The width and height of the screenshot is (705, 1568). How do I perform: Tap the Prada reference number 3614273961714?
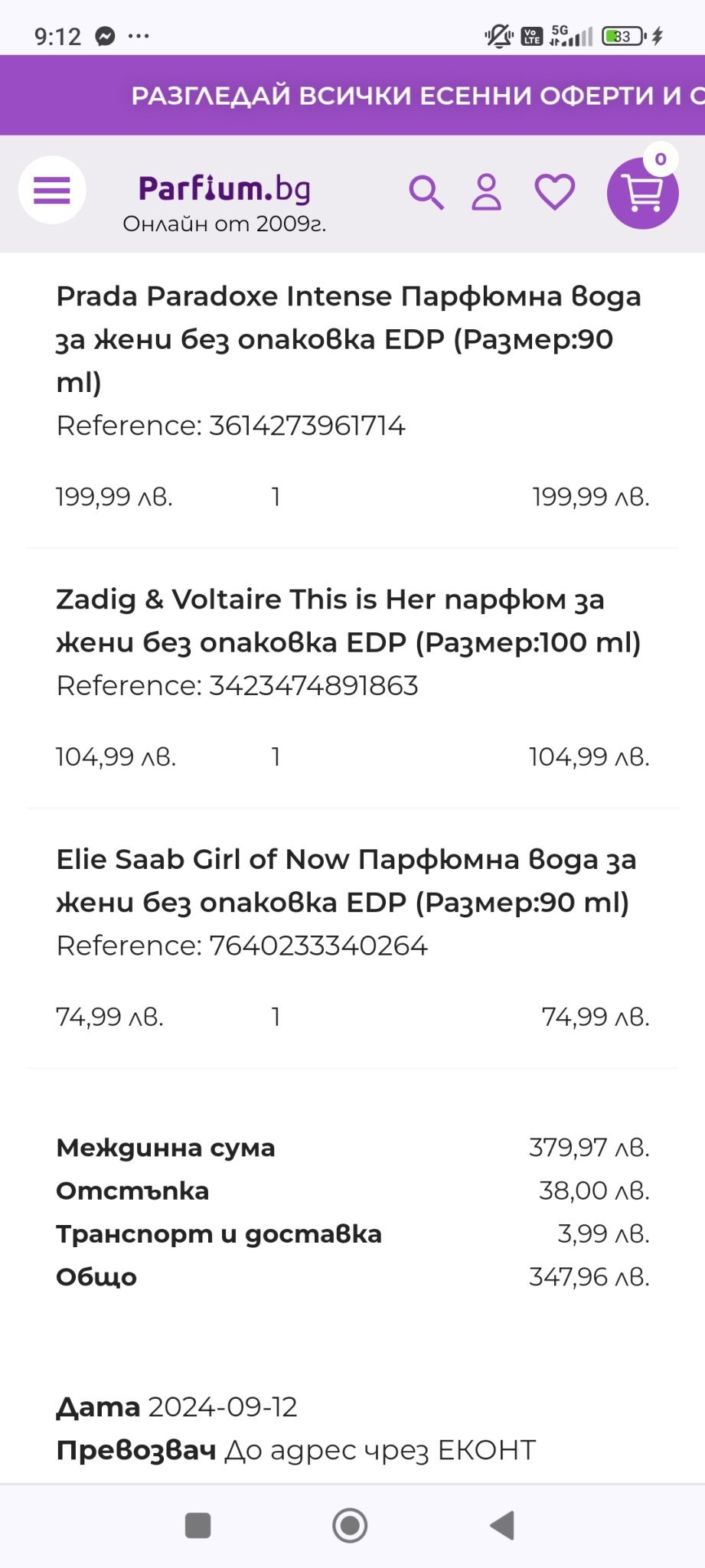pos(307,426)
